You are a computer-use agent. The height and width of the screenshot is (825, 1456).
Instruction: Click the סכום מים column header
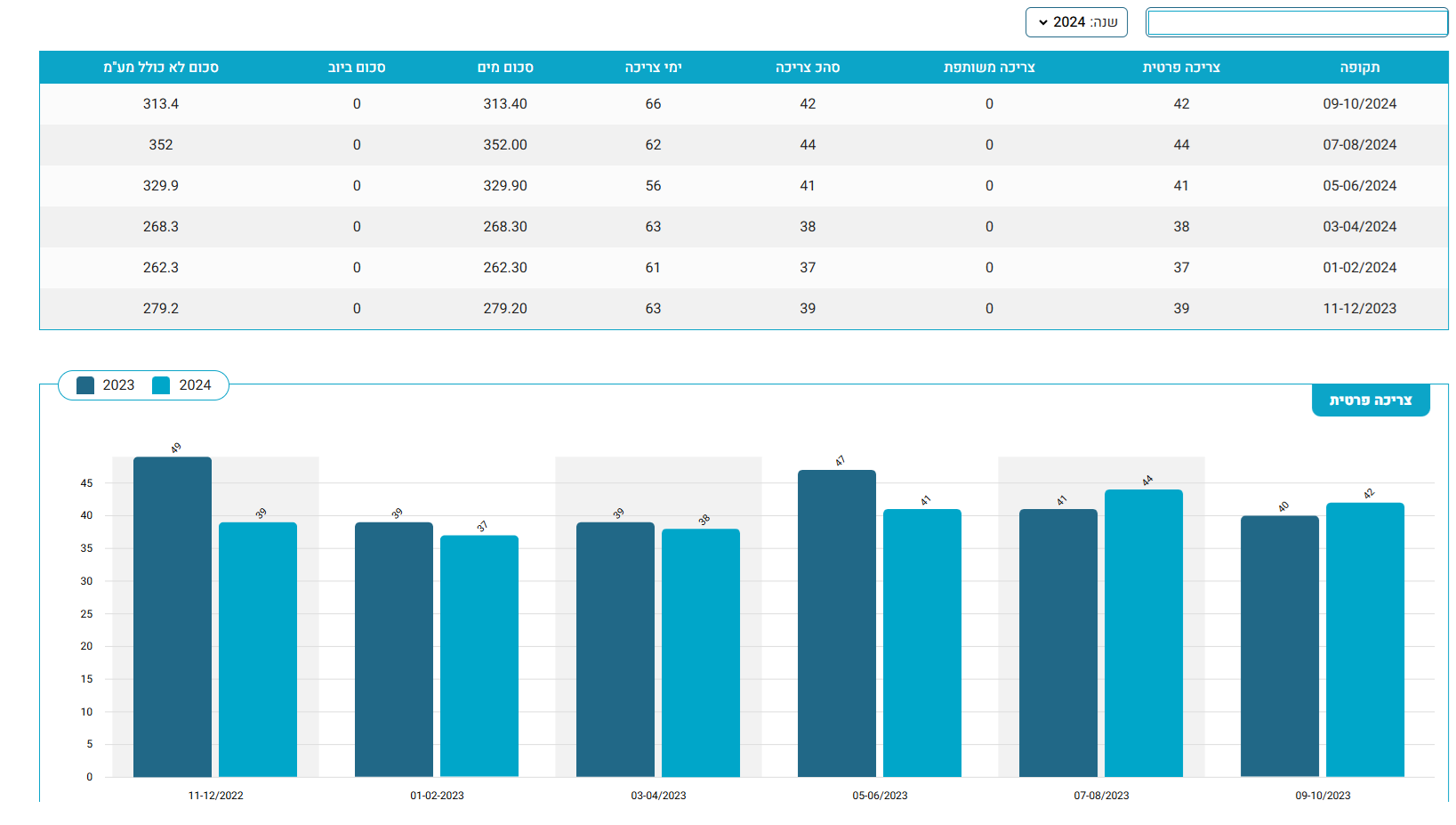coord(505,68)
